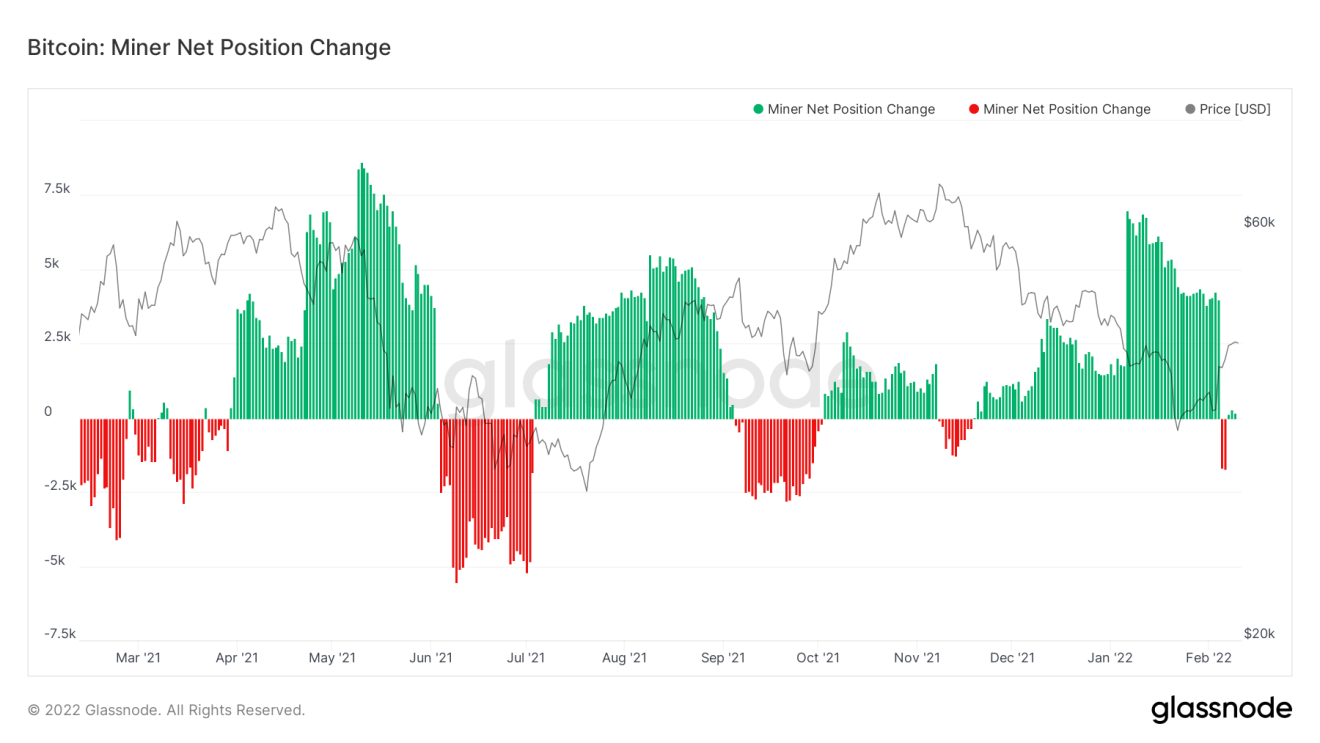Click the red legend dot for Miner Net Position Change
Viewport: 1320px width, 743px height.
(974, 109)
